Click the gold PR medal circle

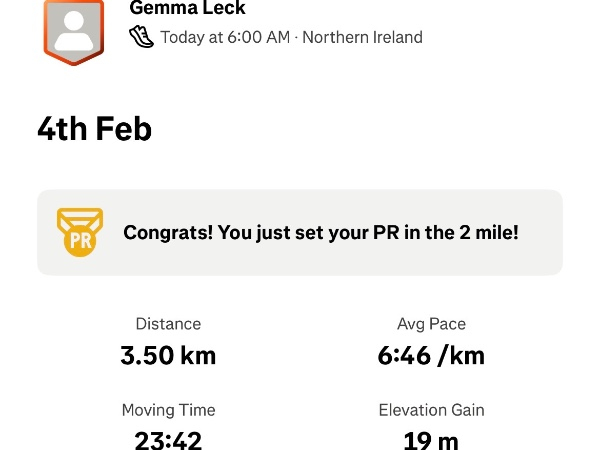pos(80,241)
